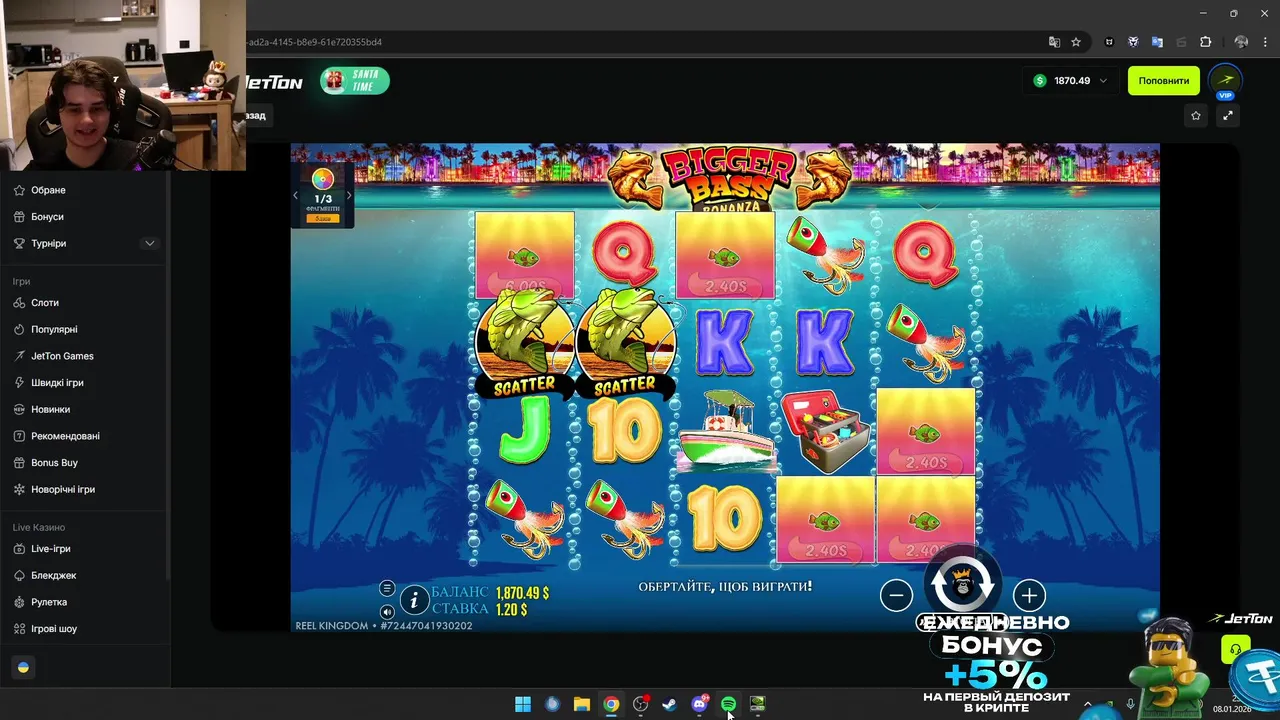Click the blue translate extension icon
The height and width of the screenshot is (720, 1280).
coord(1157,42)
